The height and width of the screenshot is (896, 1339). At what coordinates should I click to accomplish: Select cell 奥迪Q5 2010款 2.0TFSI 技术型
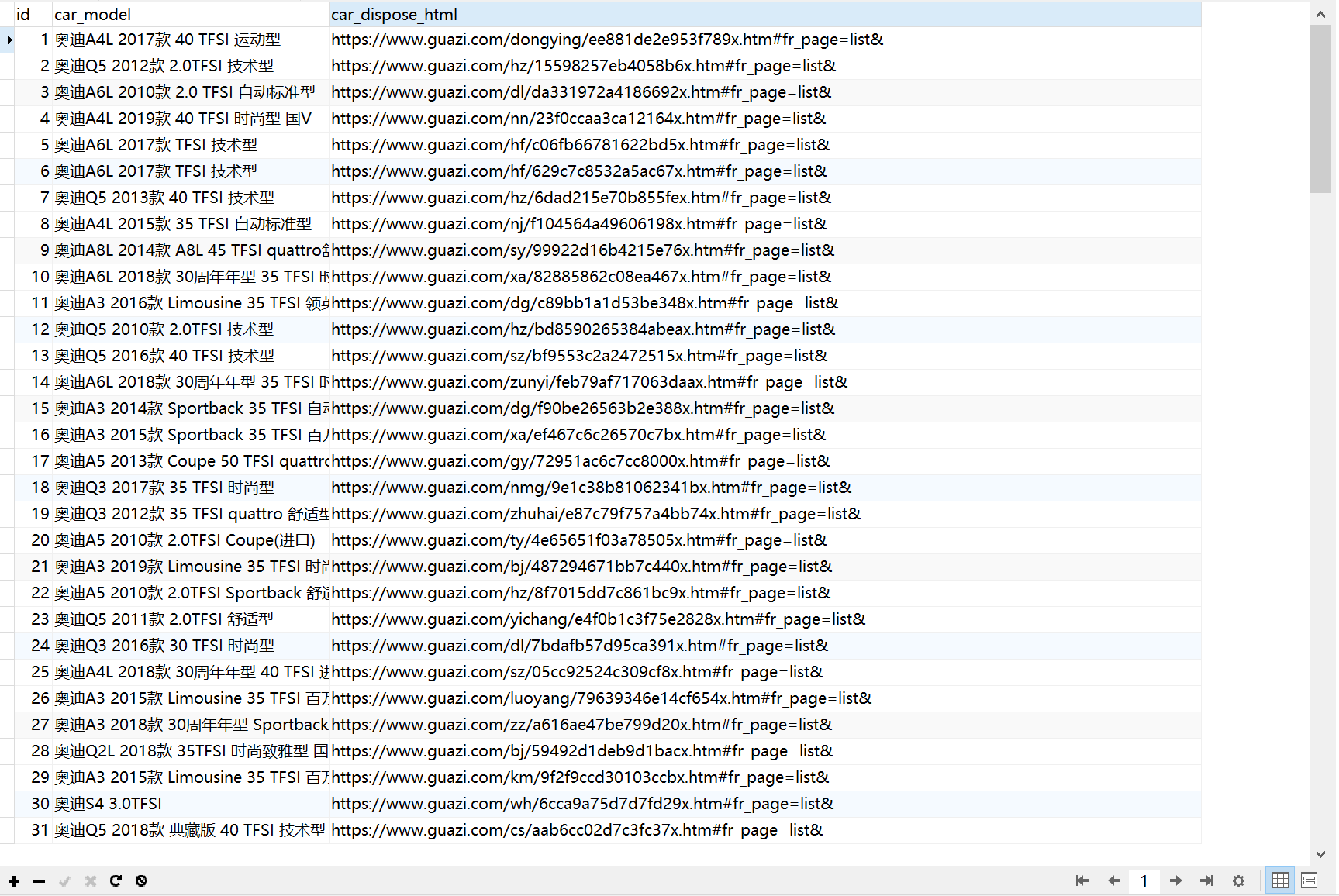(190, 329)
